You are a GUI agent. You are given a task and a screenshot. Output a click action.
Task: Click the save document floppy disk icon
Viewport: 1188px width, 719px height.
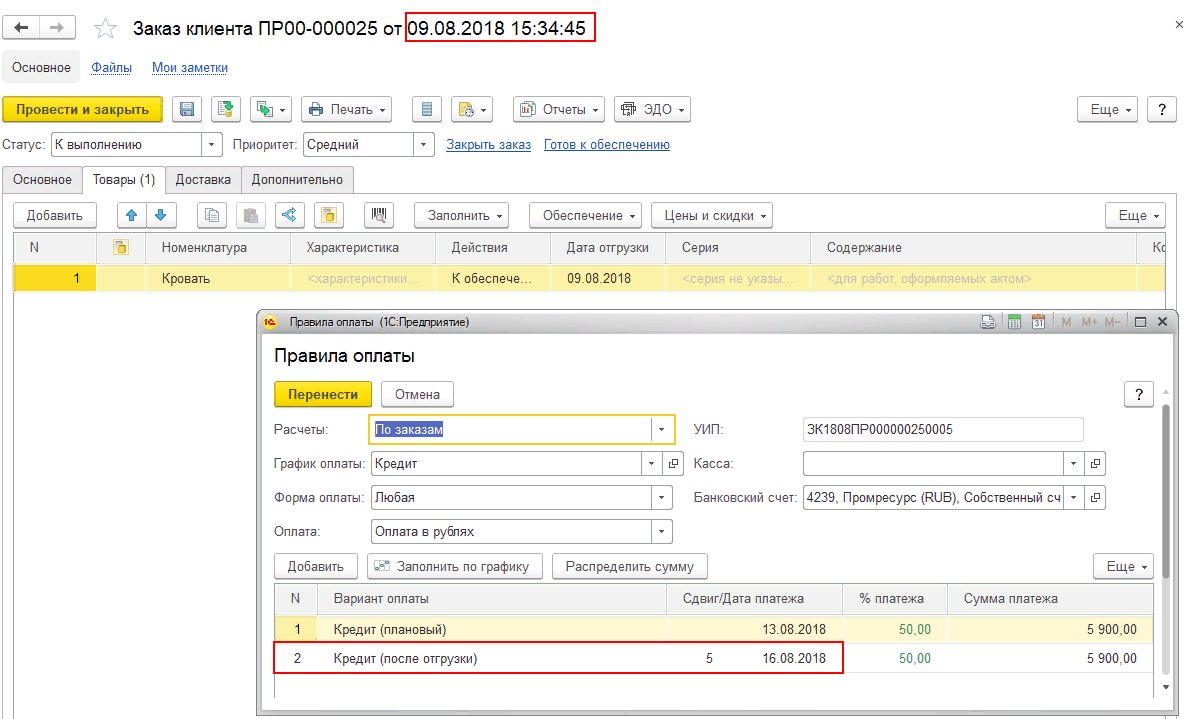(188, 109)
